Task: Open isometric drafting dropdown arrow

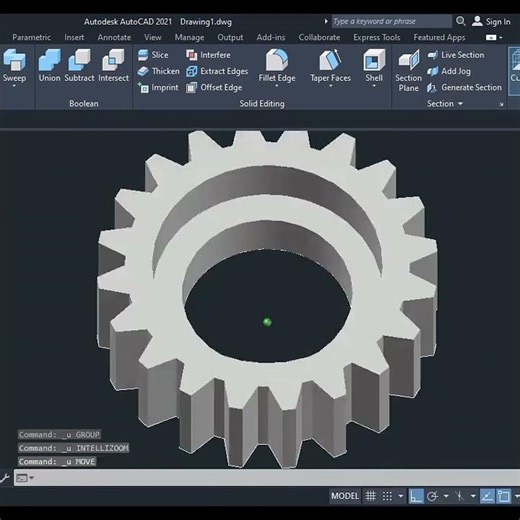Action: [473, 496]
